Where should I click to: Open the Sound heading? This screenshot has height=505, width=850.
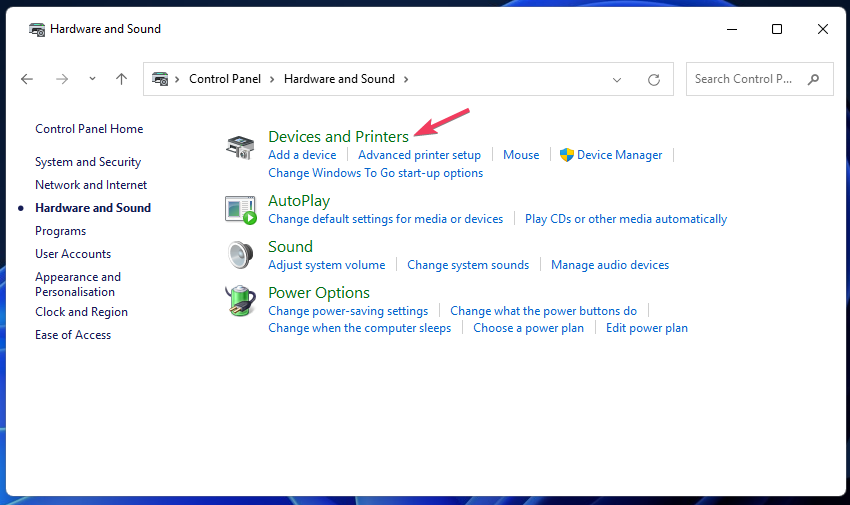(x=291, y=247)
